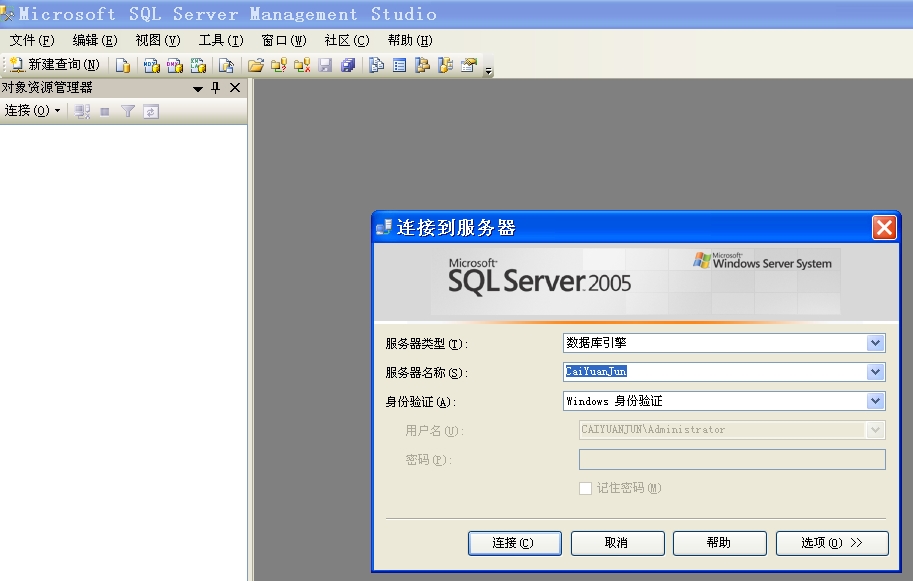Show the Object Explorer from toolbar
Screen dimensions: 913x581
tap(422, 65)
